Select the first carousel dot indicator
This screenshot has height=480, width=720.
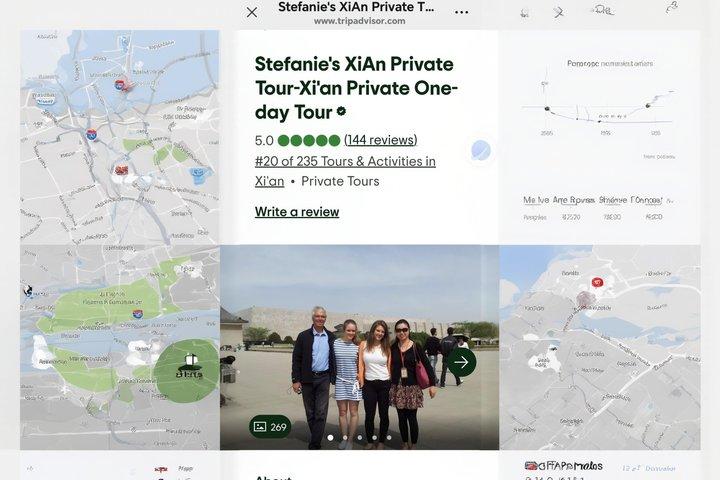click(x=330, y=438)
